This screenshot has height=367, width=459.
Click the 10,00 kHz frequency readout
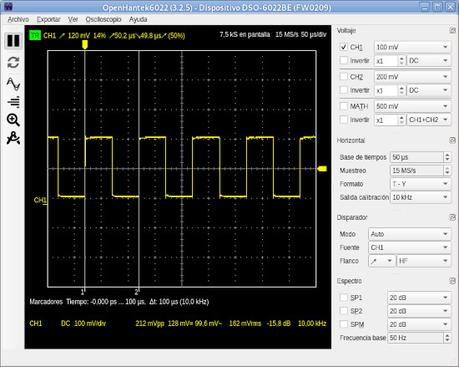pyautogui.click(x=312, y=323)
